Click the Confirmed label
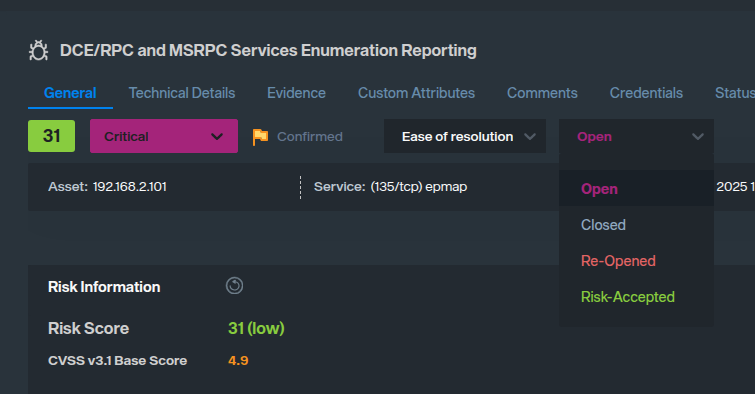755x394 pixels. [310, 137]
